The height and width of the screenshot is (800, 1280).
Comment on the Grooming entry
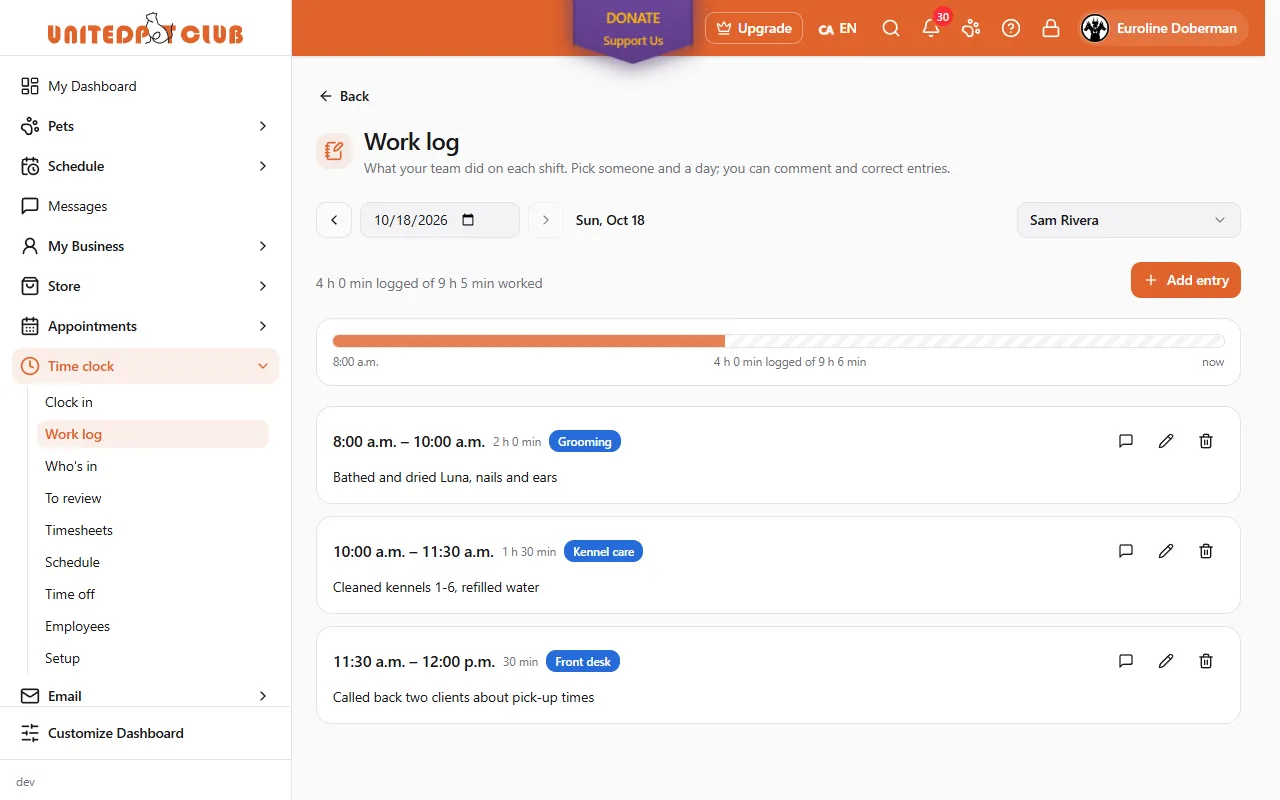tap(1126, 441)
